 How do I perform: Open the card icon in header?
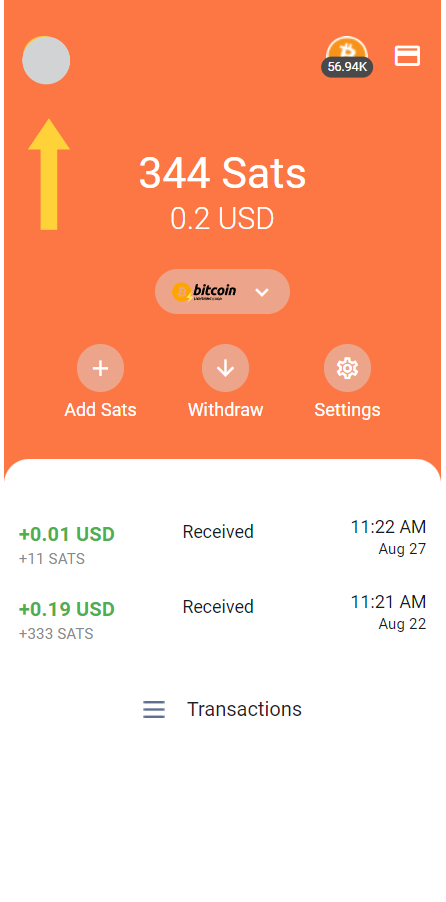coord(407,56)
